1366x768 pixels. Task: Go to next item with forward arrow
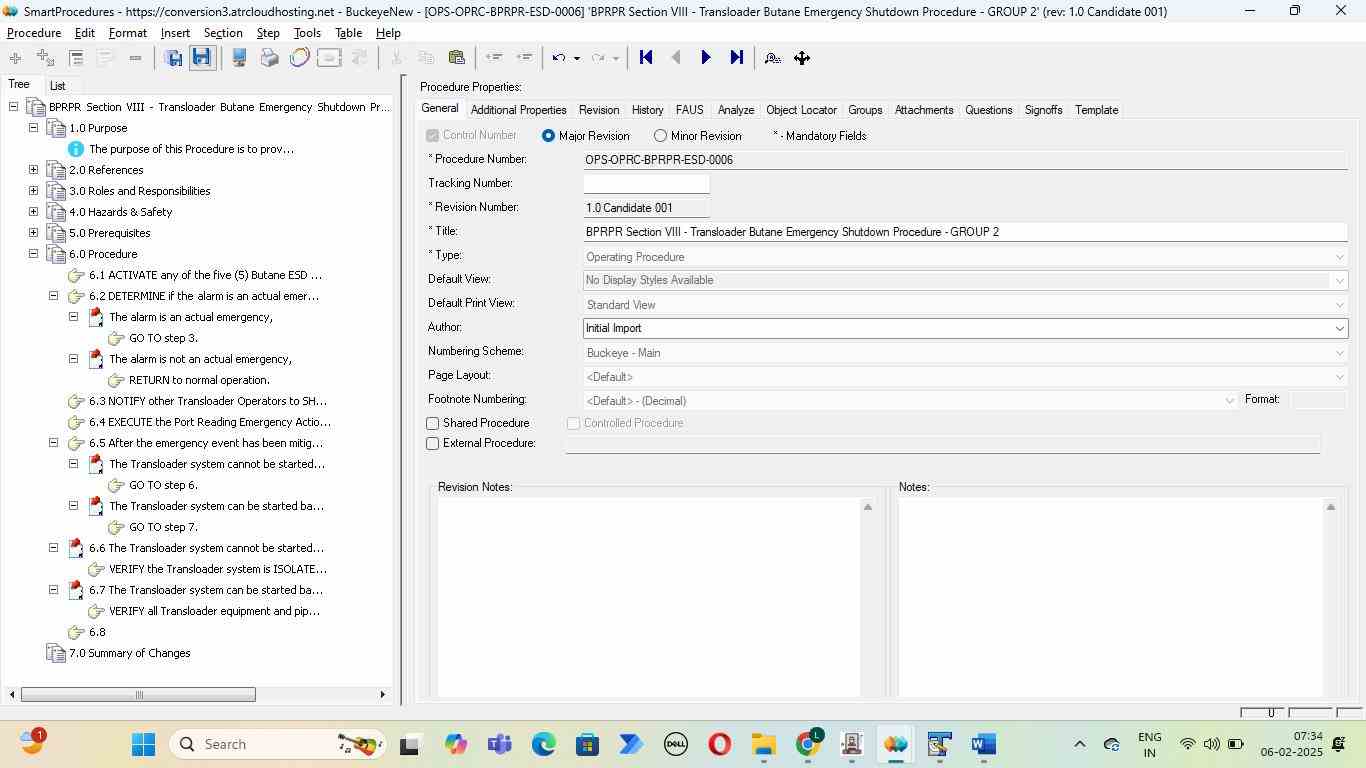point(706,58)
